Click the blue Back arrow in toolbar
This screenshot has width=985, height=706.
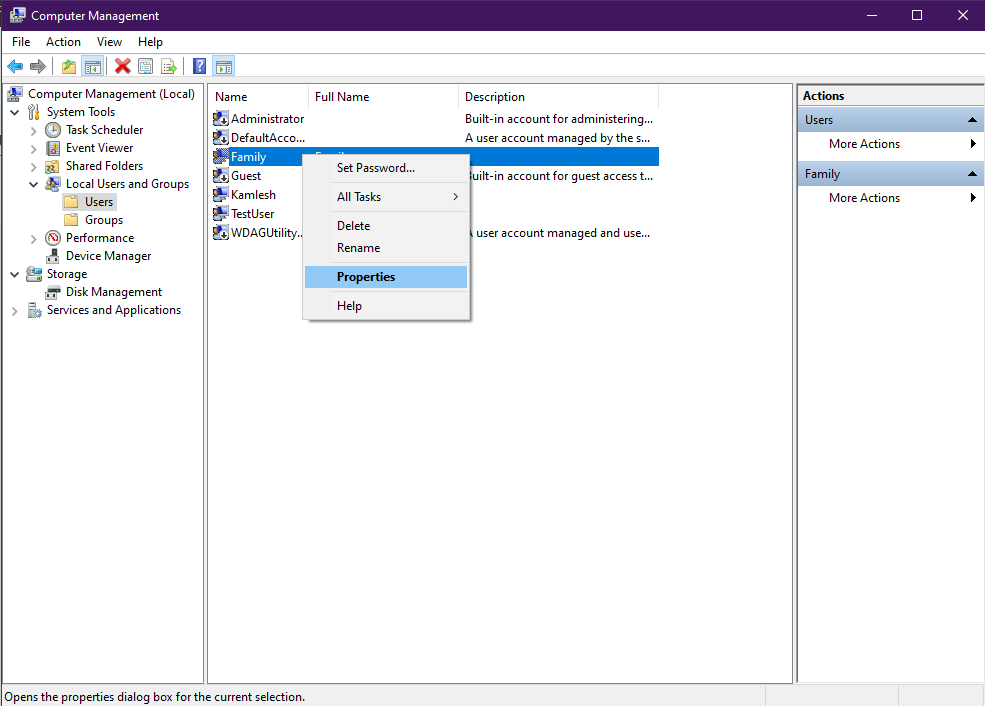point(15,67)
